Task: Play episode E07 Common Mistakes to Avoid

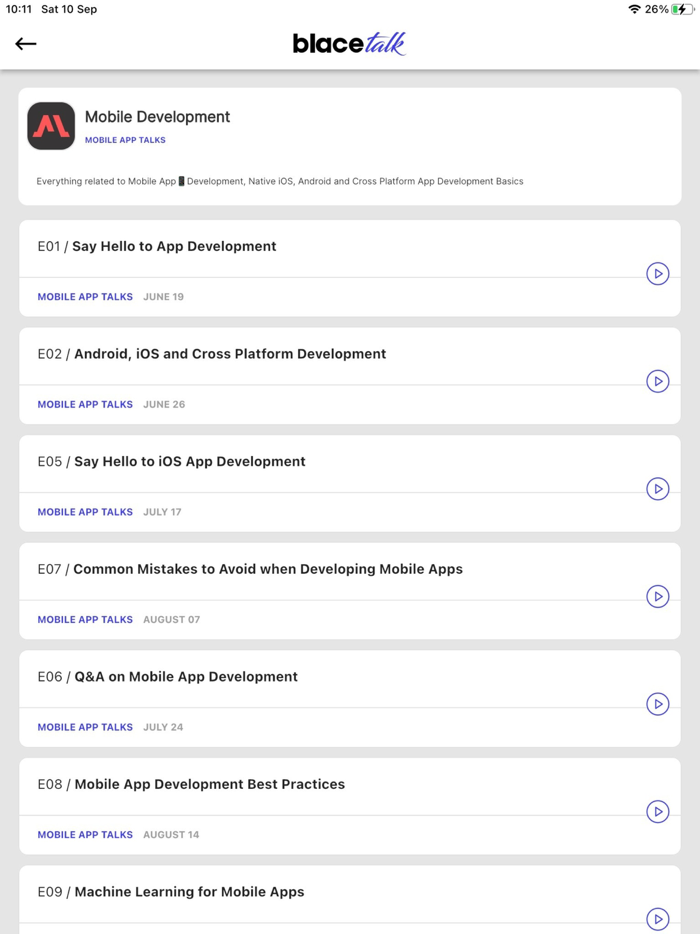Action: point(657,596)
